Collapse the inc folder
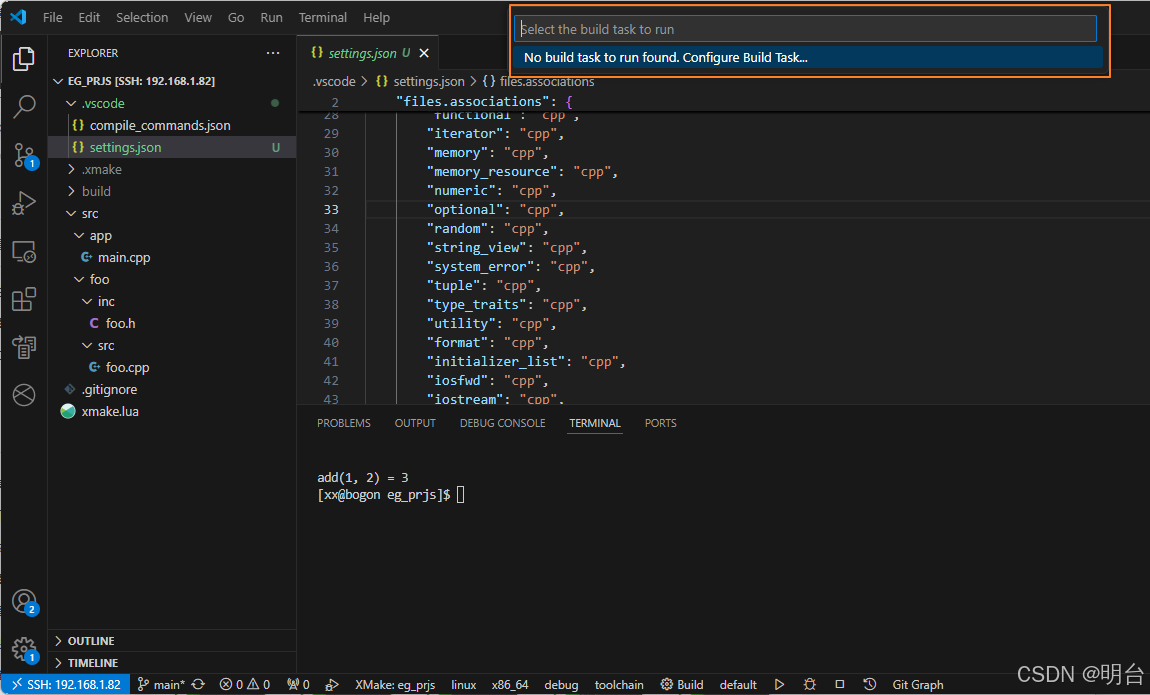This screenshot has width=1150, height=695. (x=172, y=301)
